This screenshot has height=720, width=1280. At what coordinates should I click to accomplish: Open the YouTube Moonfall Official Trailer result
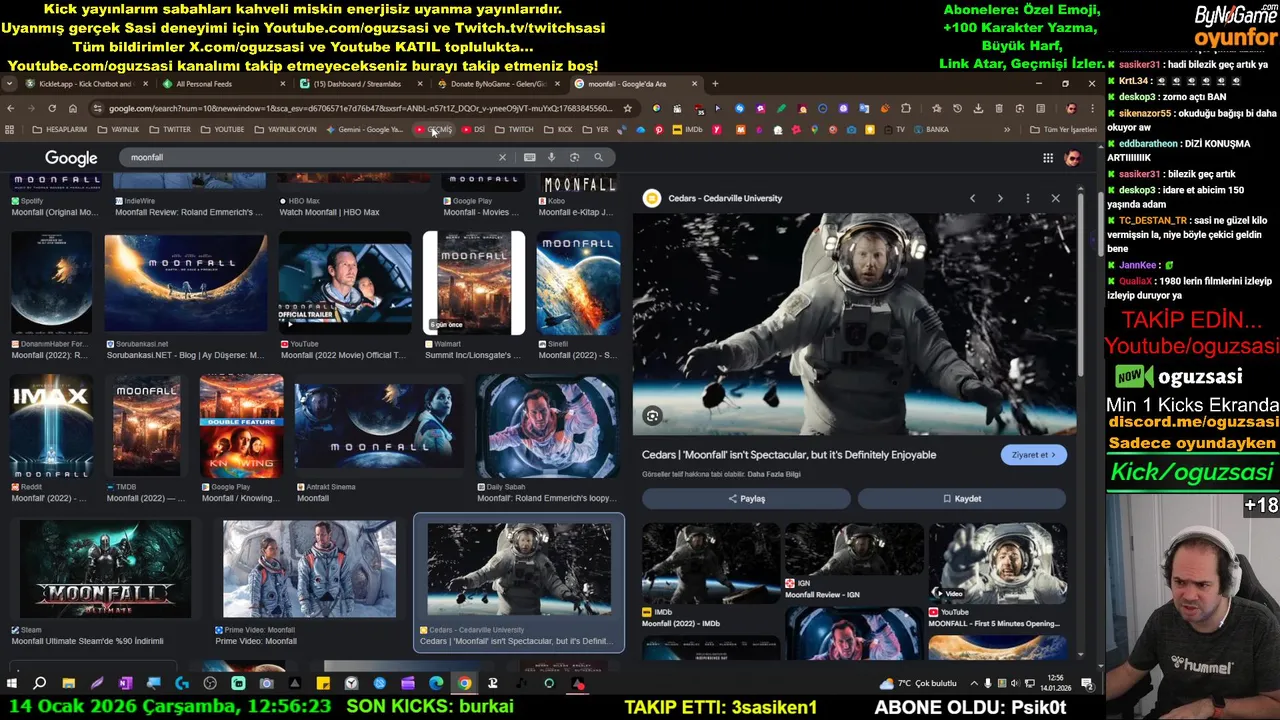345,283
